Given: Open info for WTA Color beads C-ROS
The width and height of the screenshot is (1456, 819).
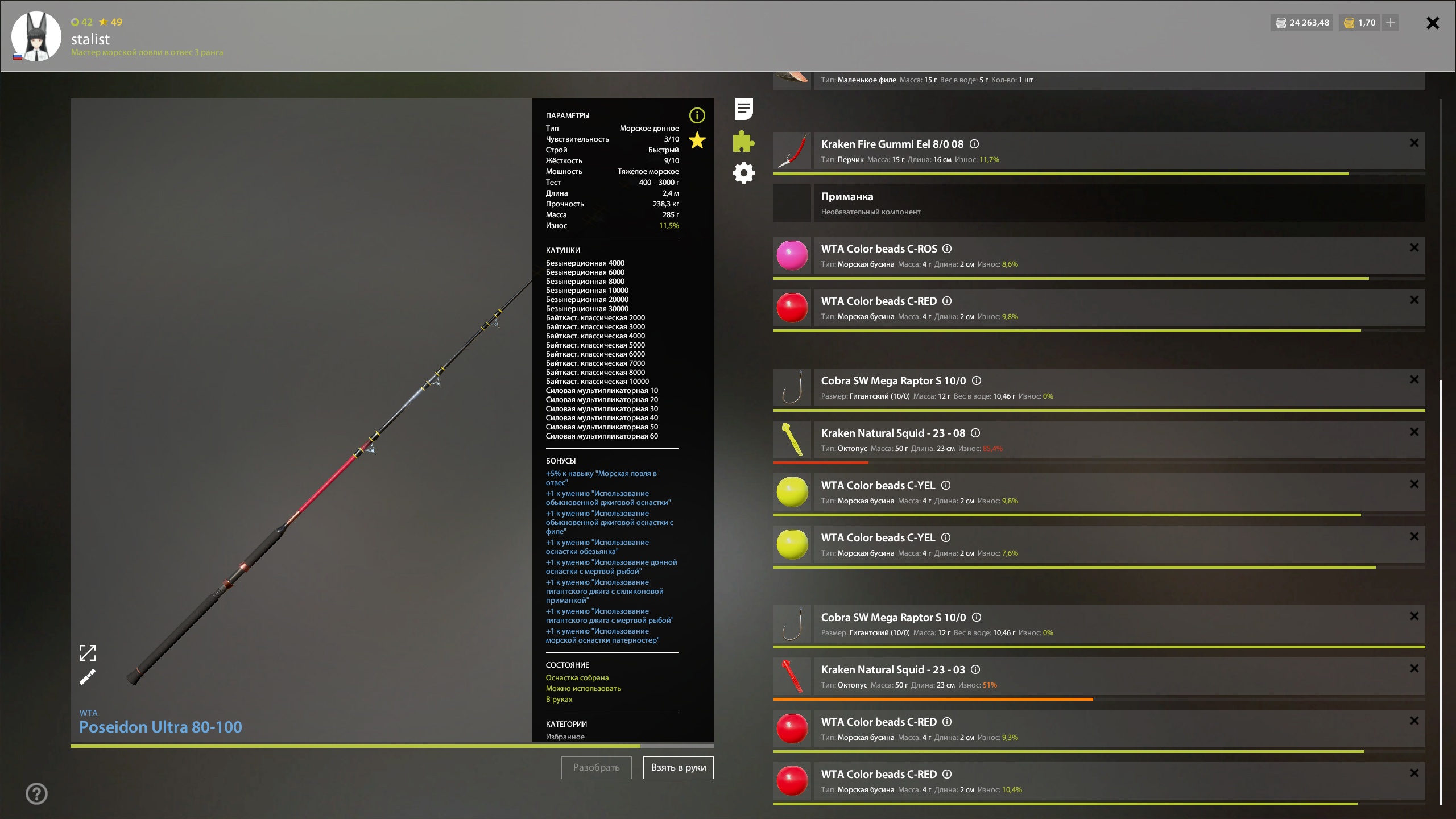Looking at the screenshot, I should [947, 249].
